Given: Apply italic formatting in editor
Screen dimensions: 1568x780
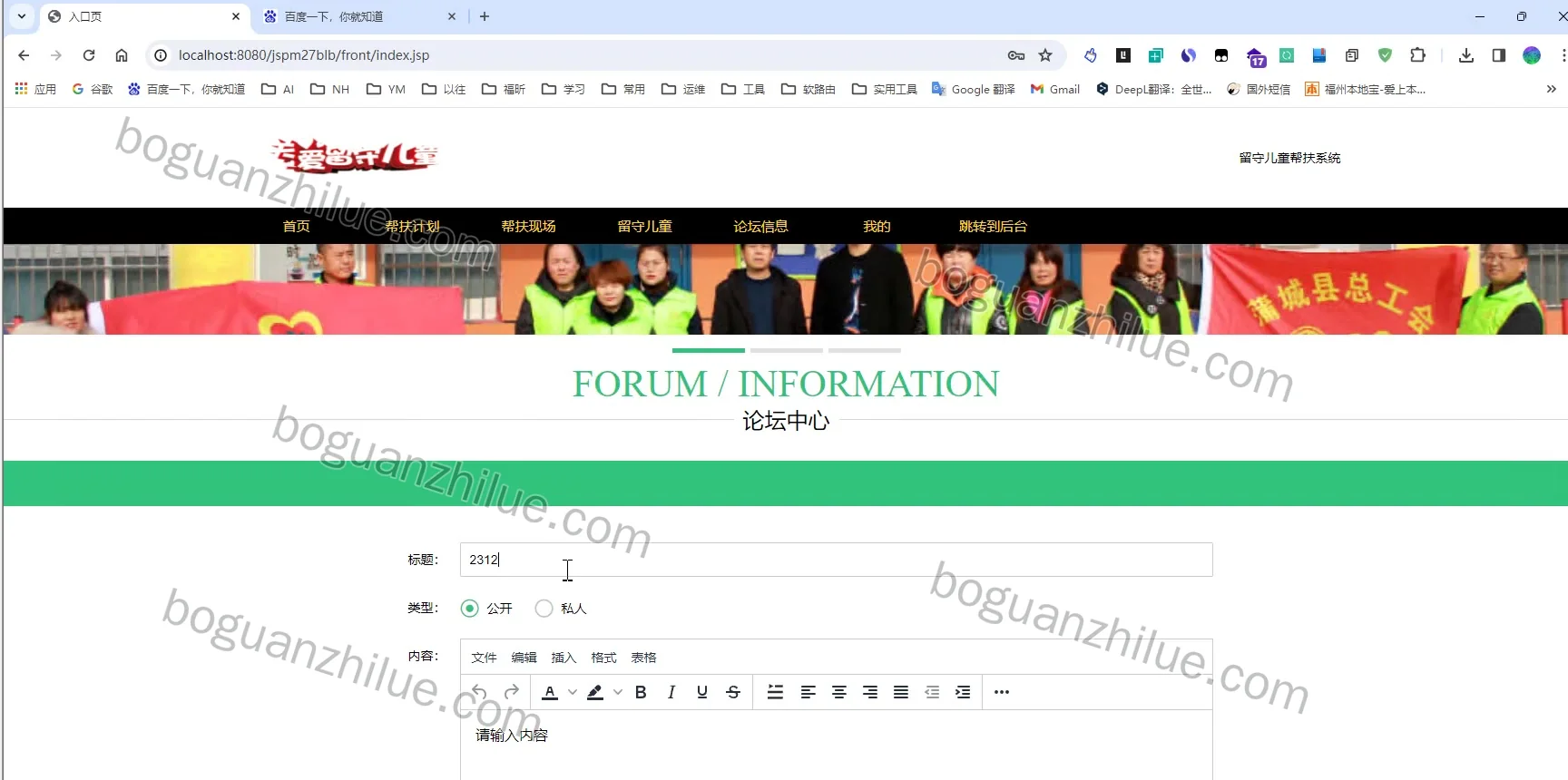Looking at the screenshot, I should click(671, 692).
